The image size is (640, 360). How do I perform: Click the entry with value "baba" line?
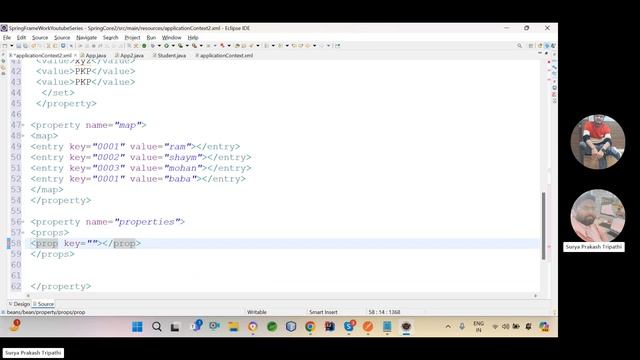(138, 179)
